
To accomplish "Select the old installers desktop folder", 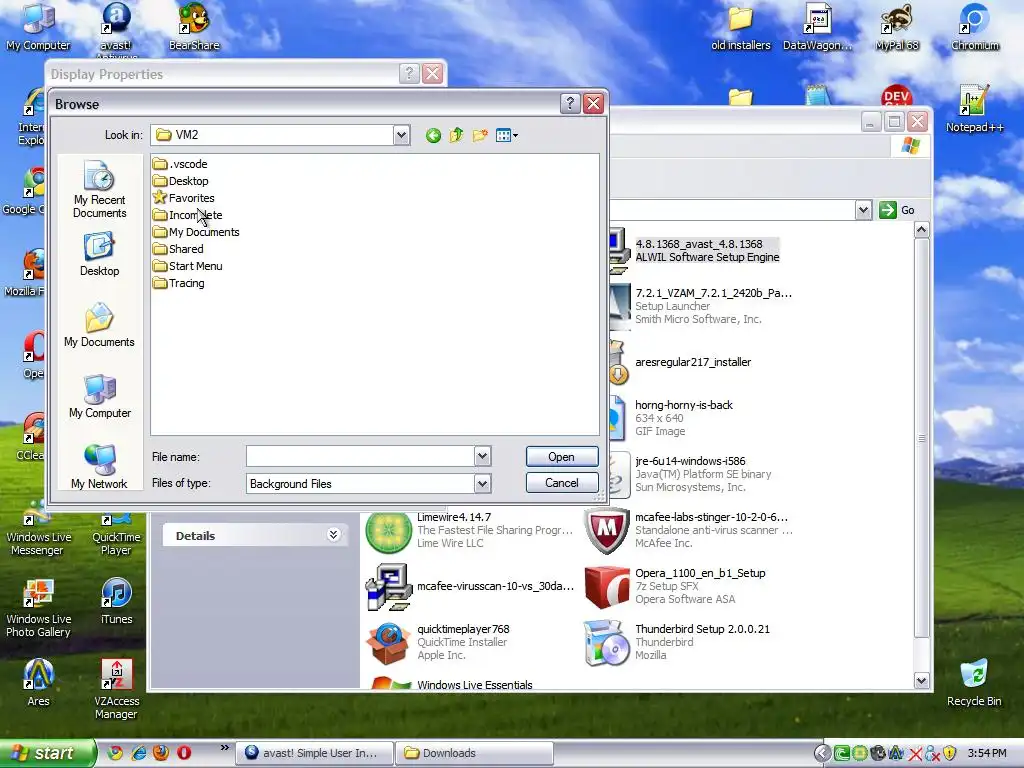I will coord(741,27).
